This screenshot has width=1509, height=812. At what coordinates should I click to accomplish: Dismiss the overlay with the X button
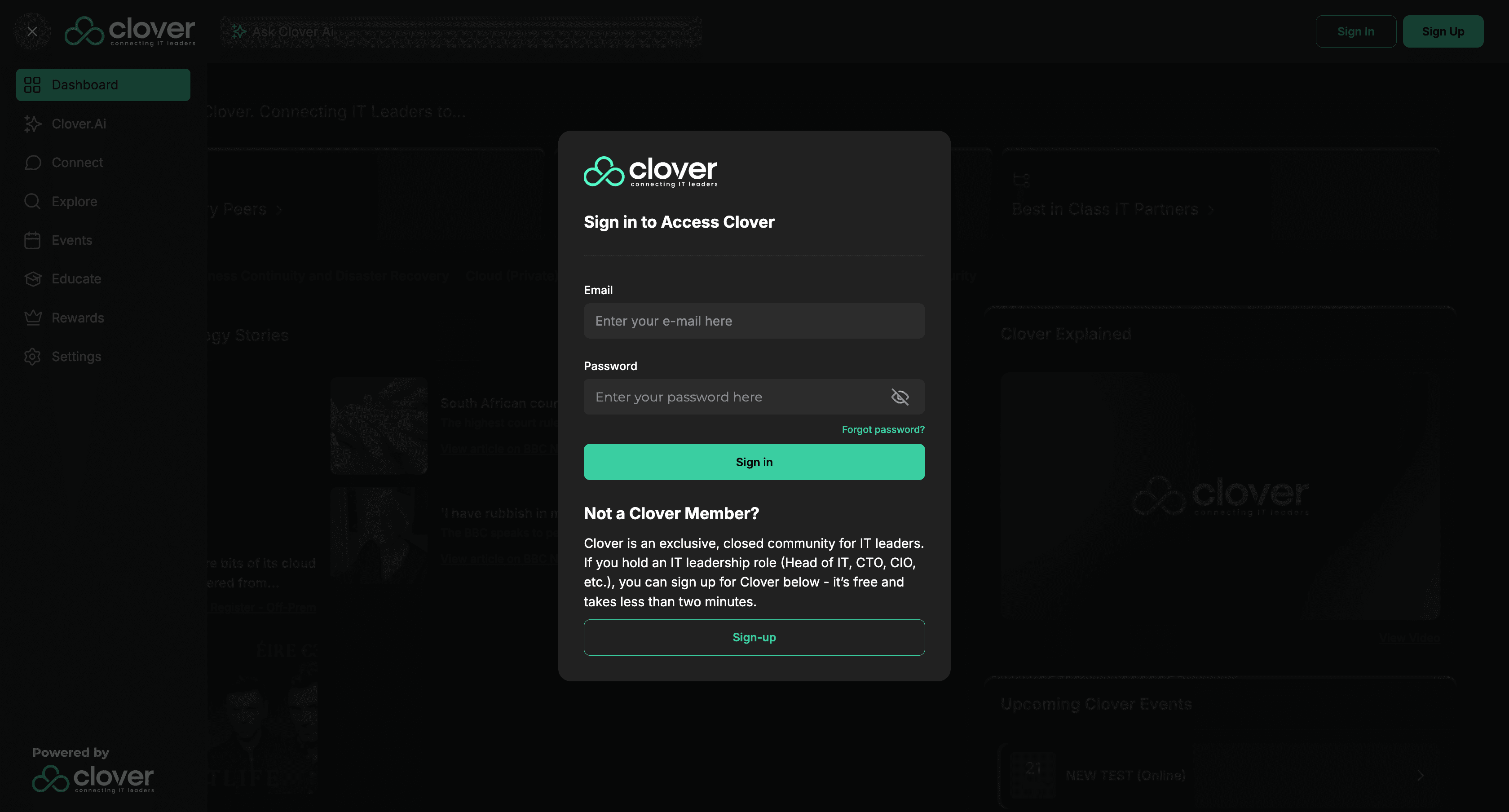(x=32, y=31)
